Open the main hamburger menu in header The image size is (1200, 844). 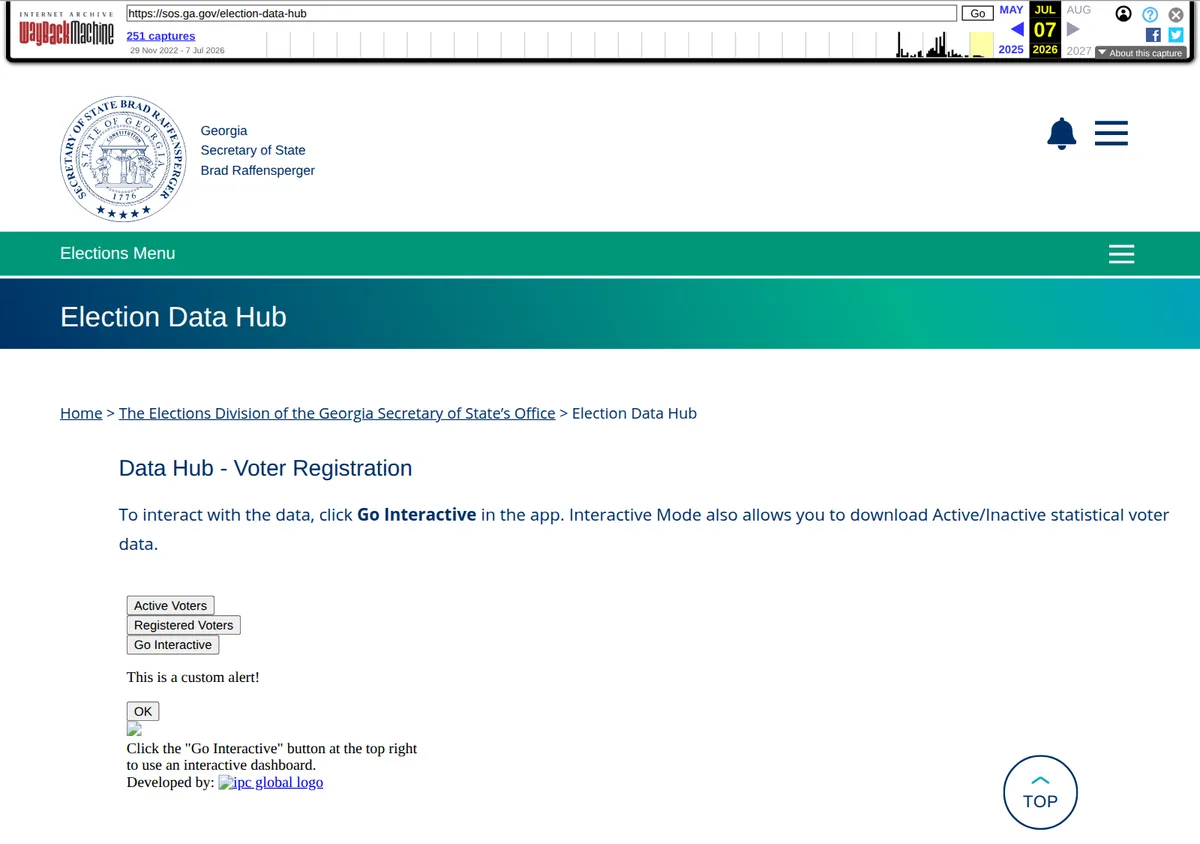1111,133
